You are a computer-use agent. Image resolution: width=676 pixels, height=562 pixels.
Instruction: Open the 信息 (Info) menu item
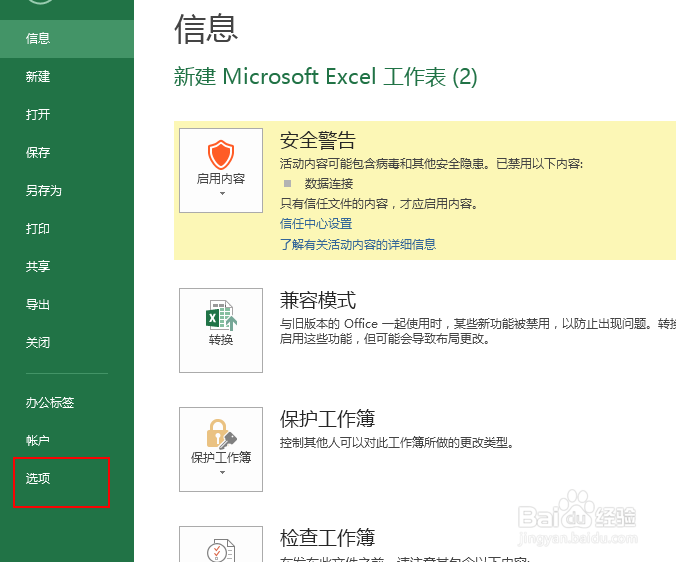[x=67, y=39]
